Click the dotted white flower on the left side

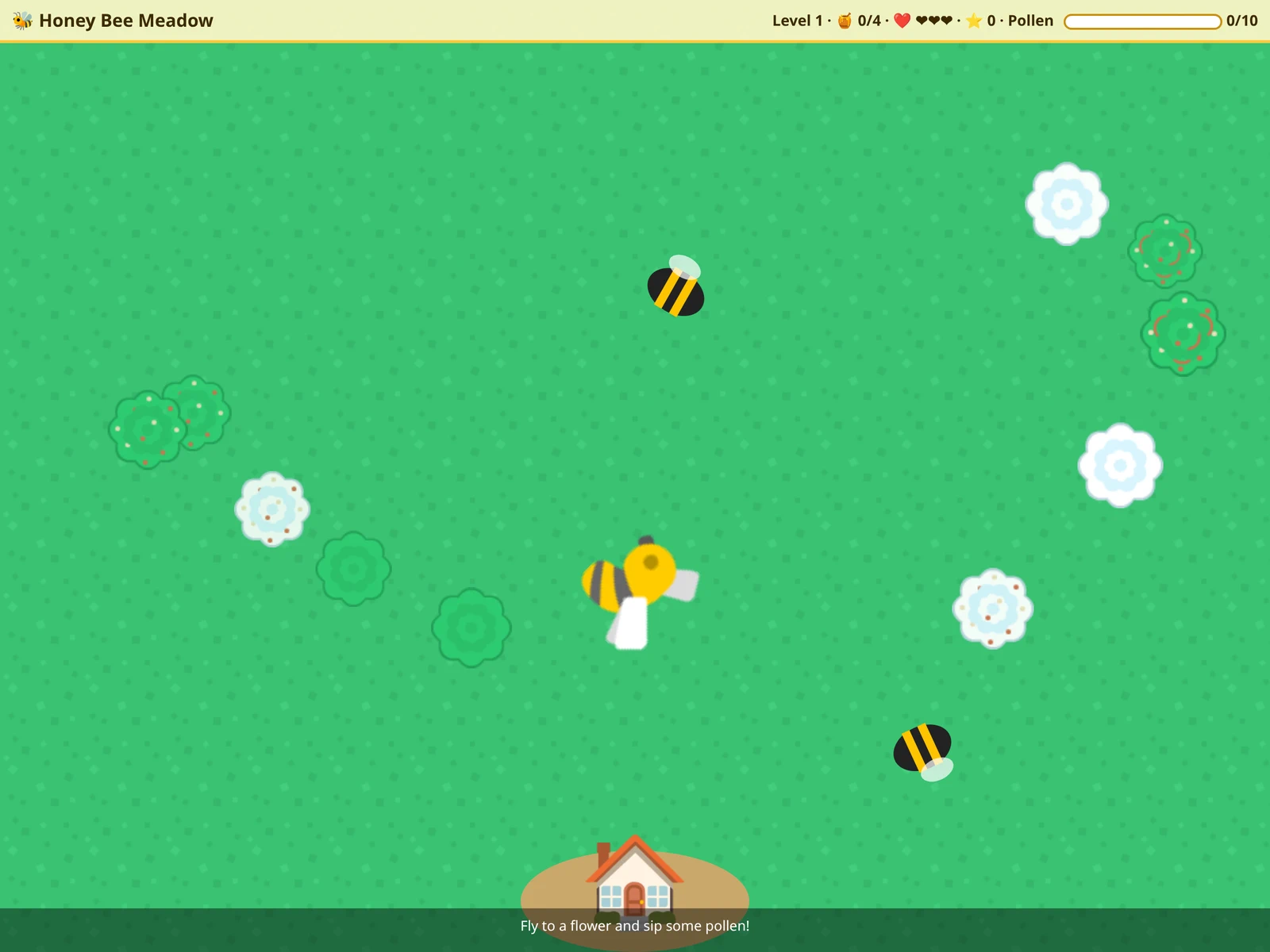coord(272,509)
